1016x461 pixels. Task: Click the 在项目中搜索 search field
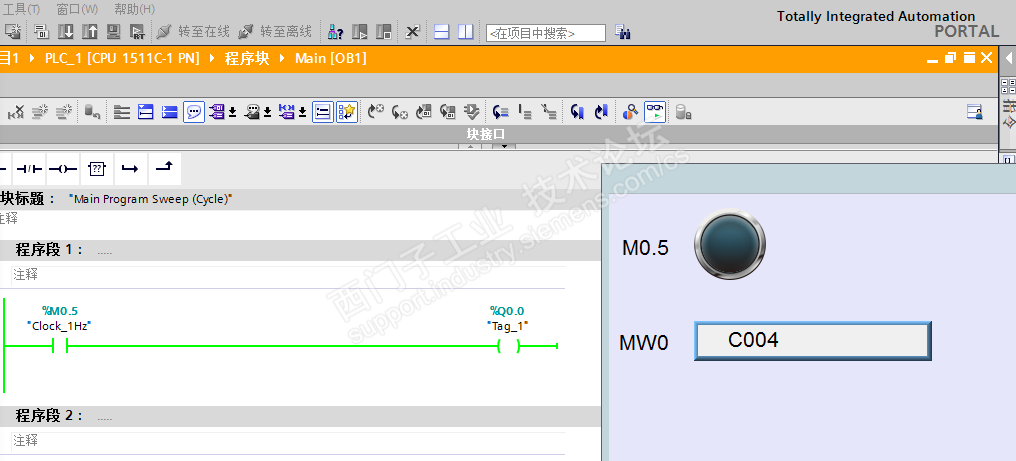(546, 33)
